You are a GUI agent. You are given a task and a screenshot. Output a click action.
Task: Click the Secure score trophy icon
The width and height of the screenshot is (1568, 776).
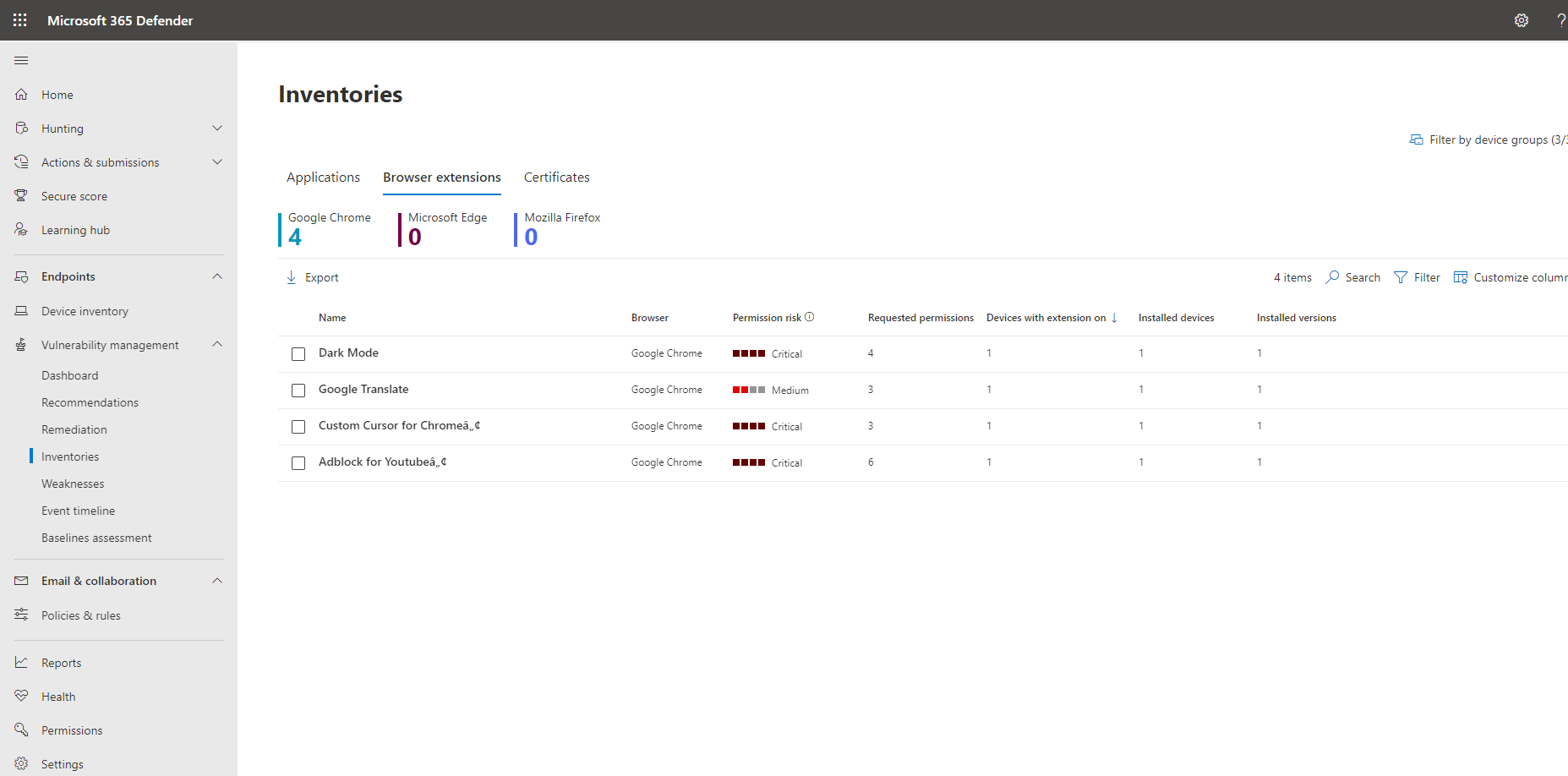[21, 196]
